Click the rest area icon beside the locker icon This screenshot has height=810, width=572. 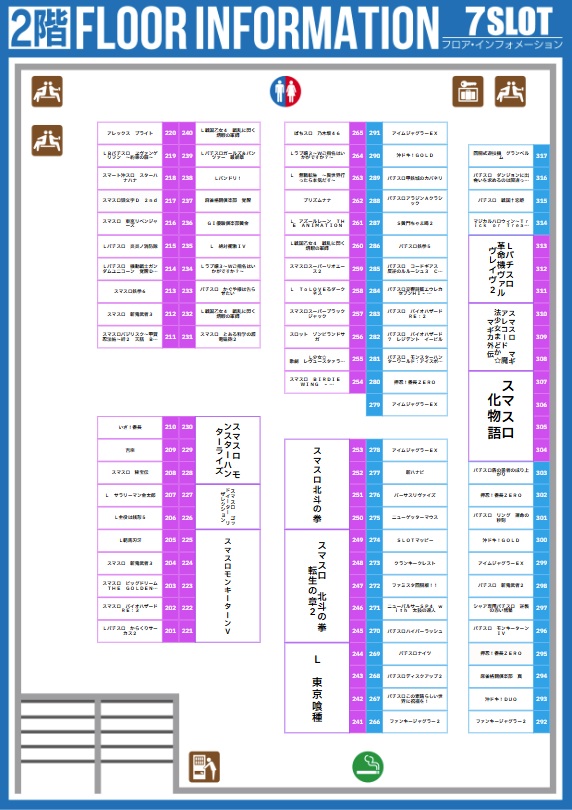(x=510, y=91)
